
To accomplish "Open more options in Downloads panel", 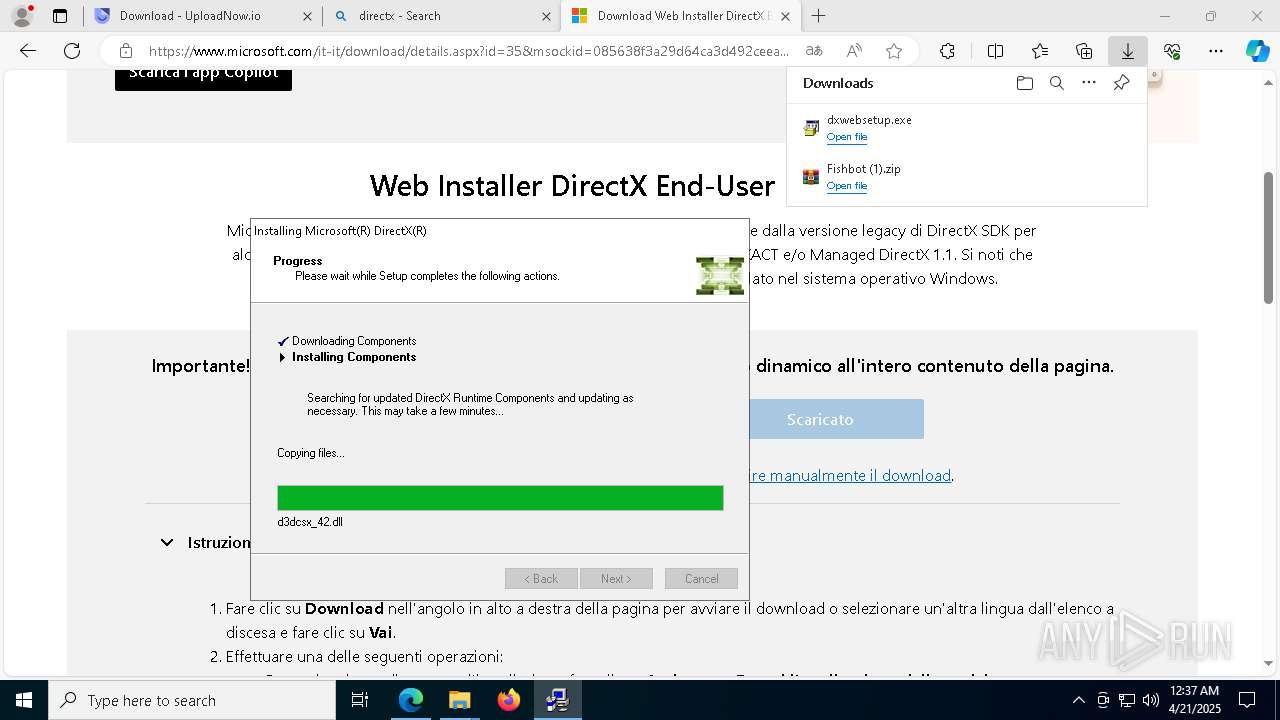I will point(1089,83).
